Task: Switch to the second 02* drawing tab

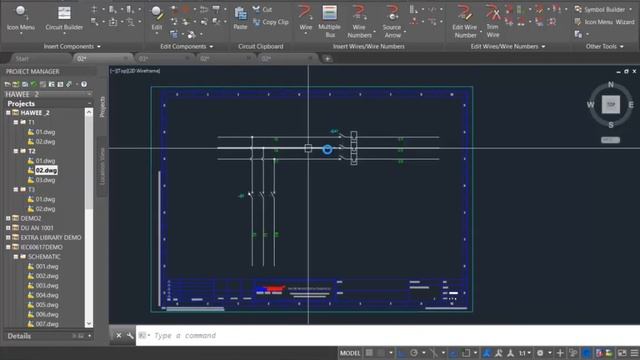Action: 164,59
